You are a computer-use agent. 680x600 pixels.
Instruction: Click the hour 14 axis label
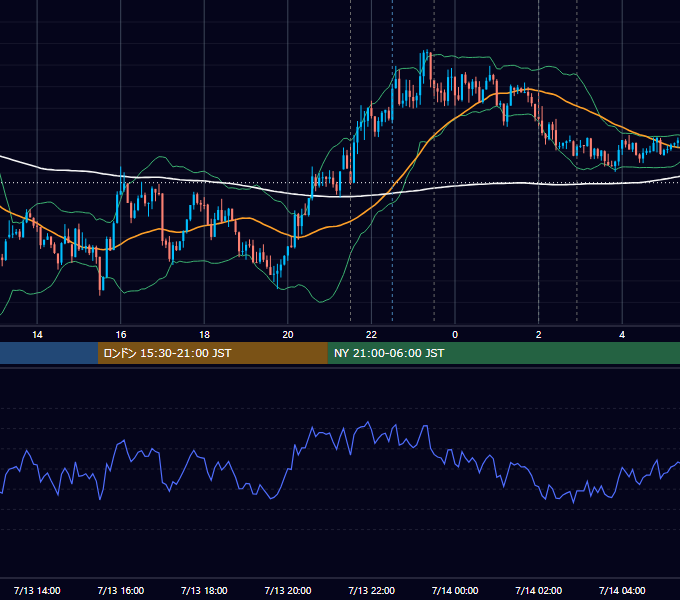[x=37, y=335]
